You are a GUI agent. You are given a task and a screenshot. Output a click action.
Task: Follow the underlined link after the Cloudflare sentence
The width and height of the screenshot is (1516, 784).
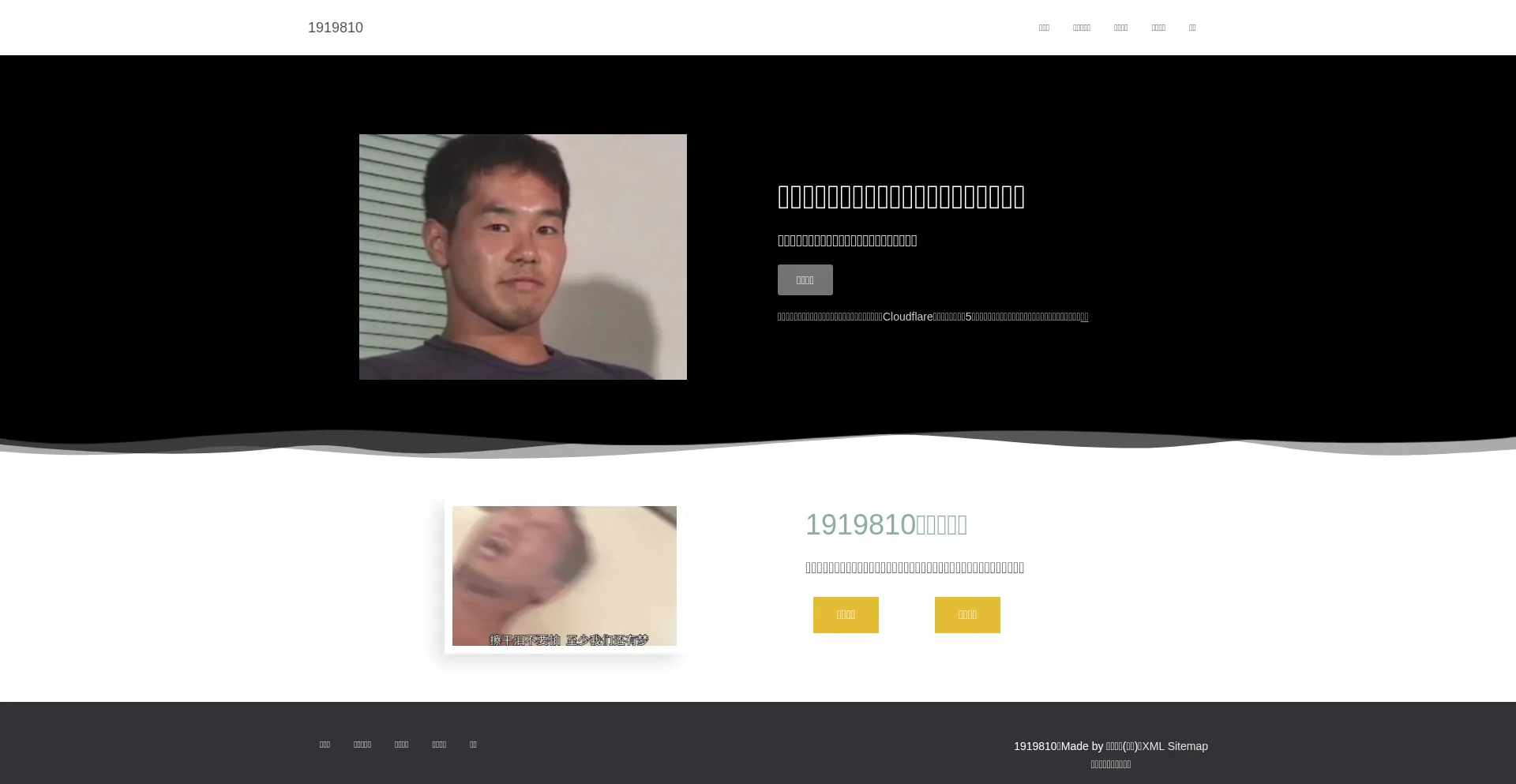1084,317
